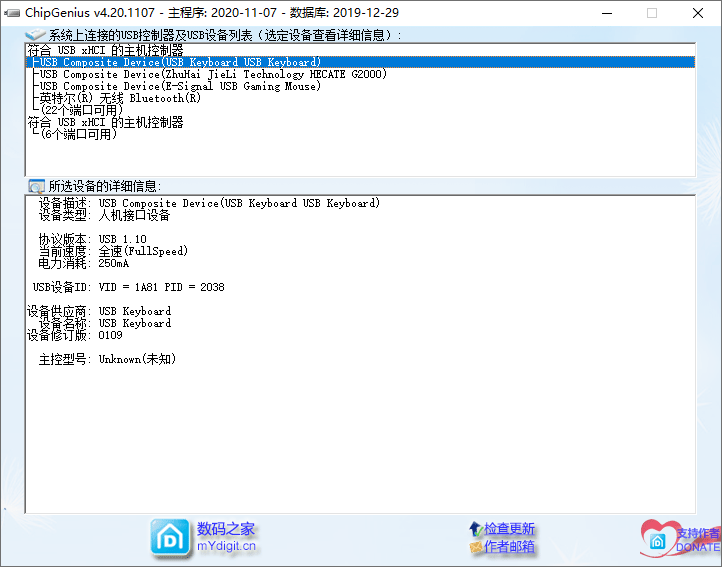
Task: Click the 检查更新 arrow icon
Action: coord(475,529)
